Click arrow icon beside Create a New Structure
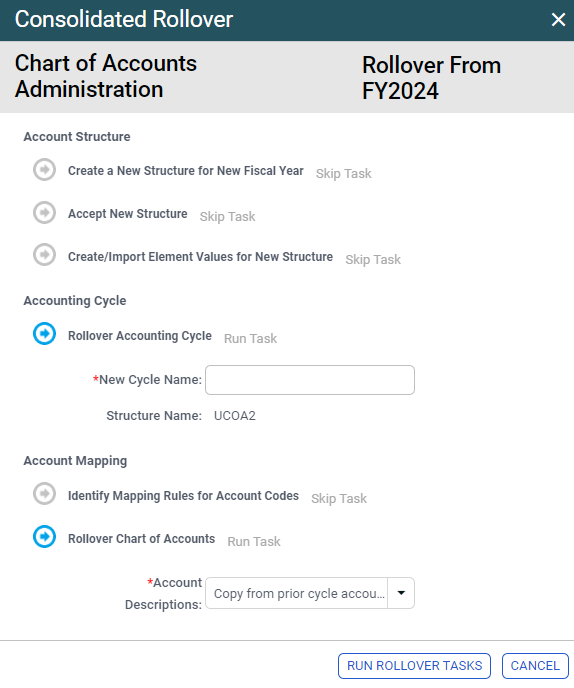 (44, 169)
